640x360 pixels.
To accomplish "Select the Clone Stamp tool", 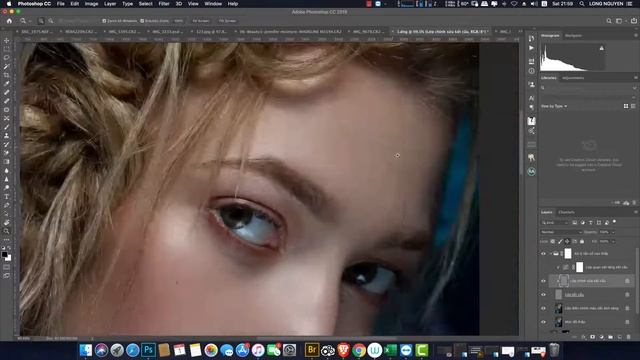I will coord(7,136).
